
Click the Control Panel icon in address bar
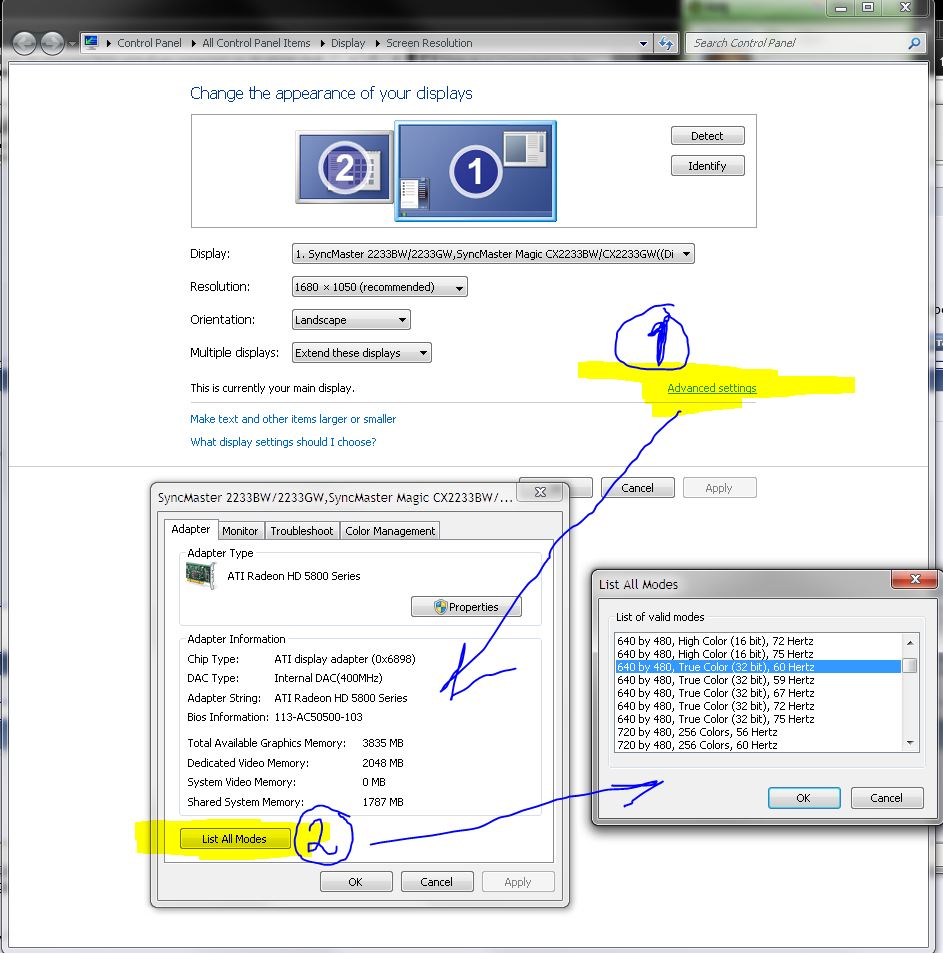pos(92,43)
